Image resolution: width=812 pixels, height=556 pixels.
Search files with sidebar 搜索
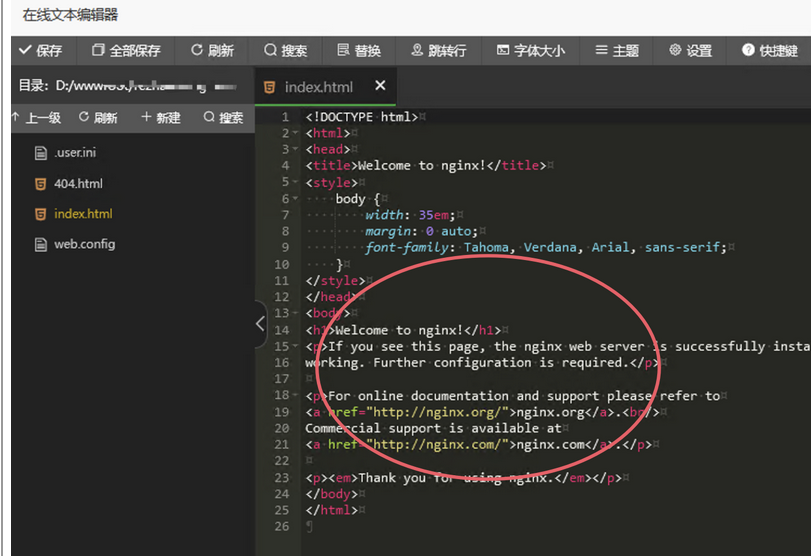click(x=223, y=118)
